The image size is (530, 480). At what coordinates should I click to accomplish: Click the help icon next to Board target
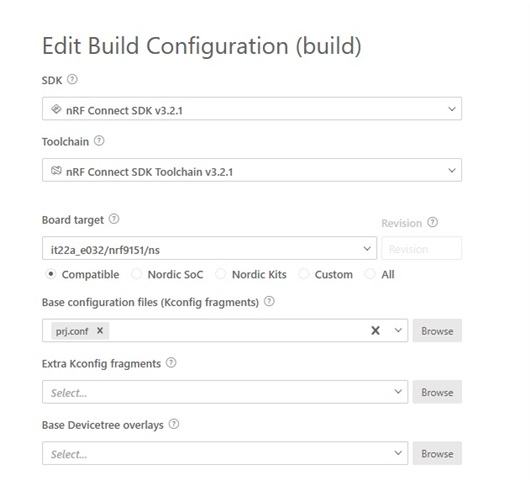pos(114,219)
